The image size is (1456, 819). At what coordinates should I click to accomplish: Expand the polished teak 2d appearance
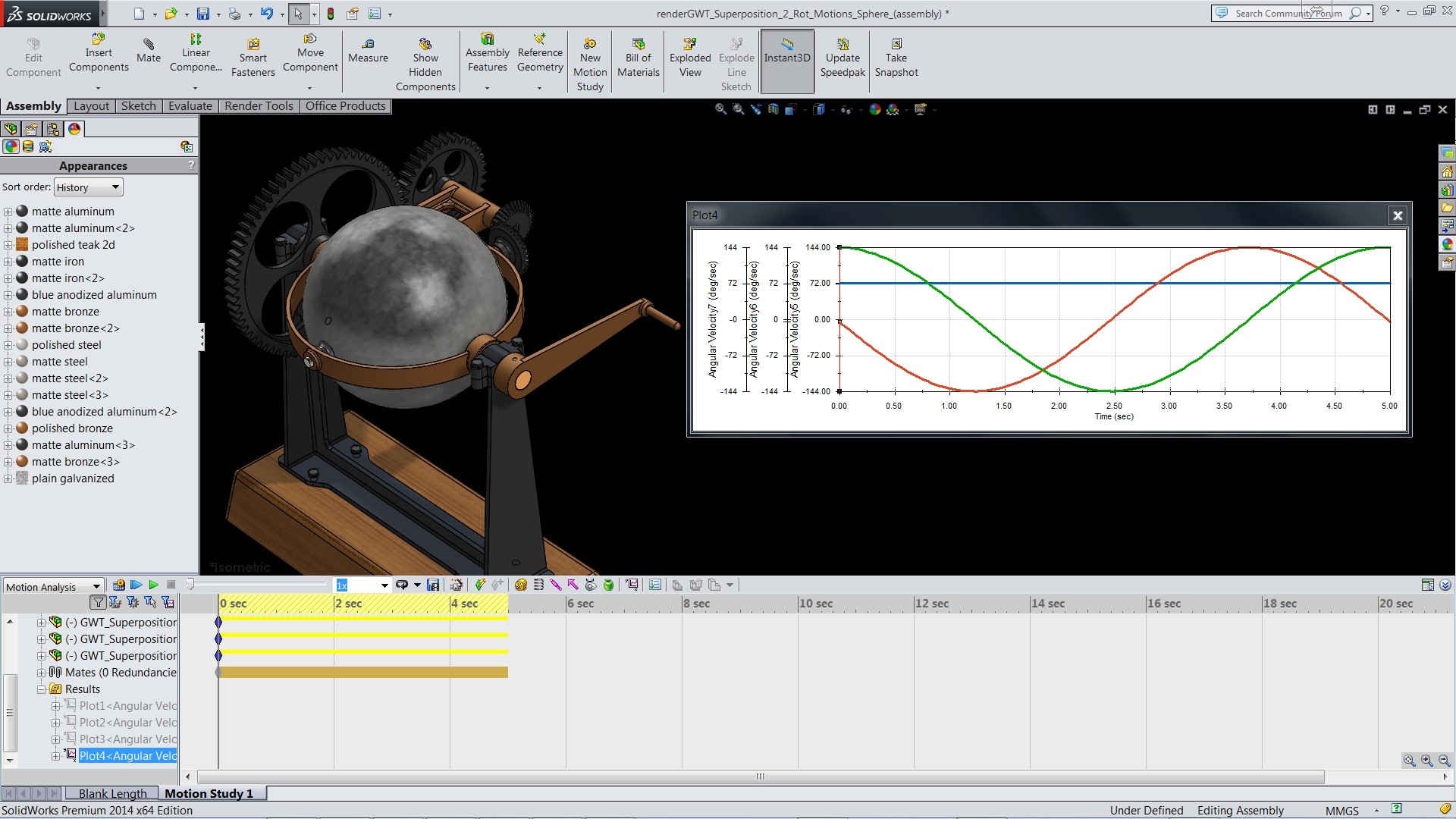coord(8,245)
